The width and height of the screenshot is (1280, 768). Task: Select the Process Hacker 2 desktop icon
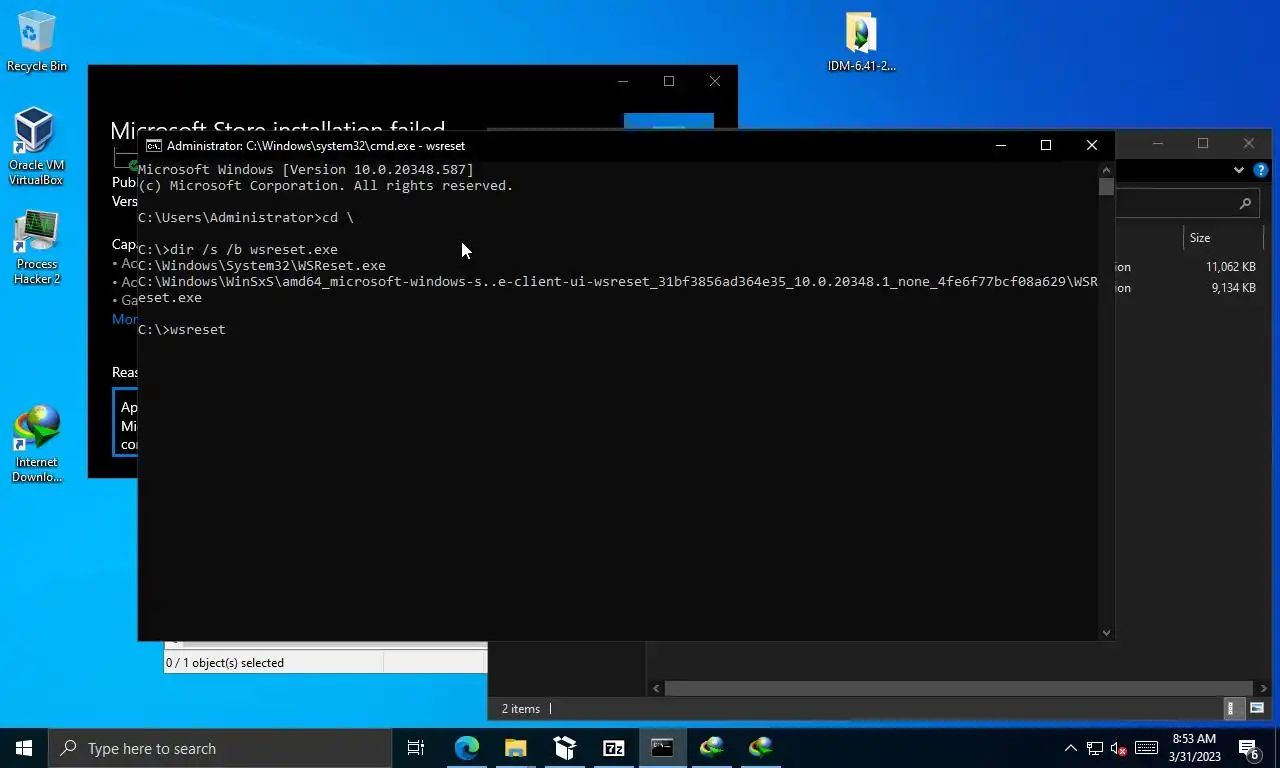point(37,247)
